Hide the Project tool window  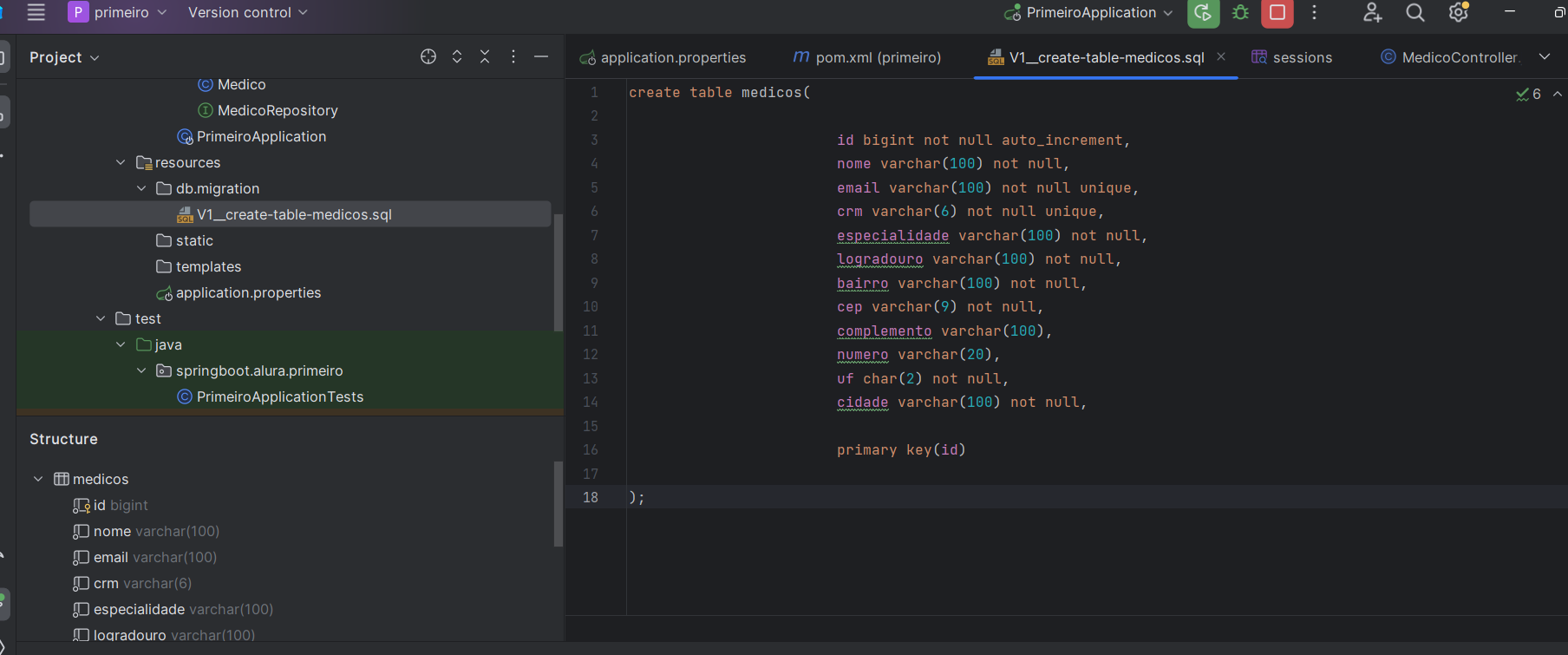(x=541, y=56)
